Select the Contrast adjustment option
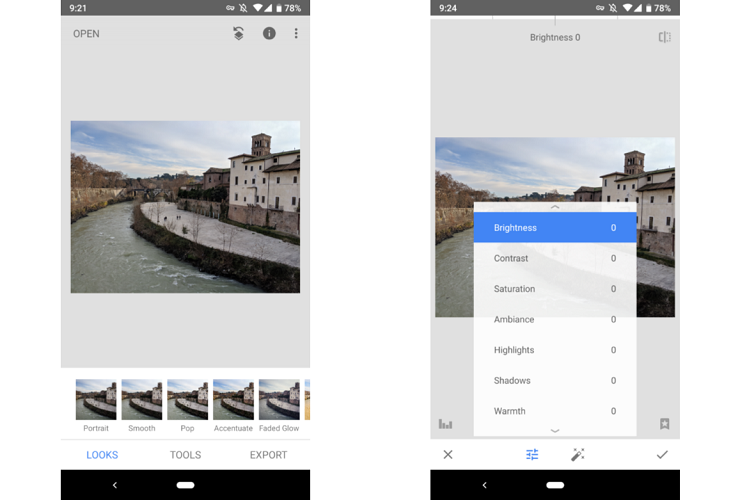The width and height of the screenshot is (740, 500). click(x=554, y=258)
